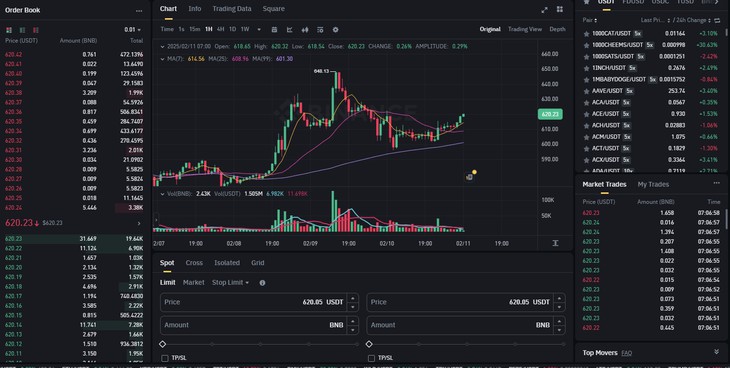Enable TP/SL checkbox on sell form

371,358
